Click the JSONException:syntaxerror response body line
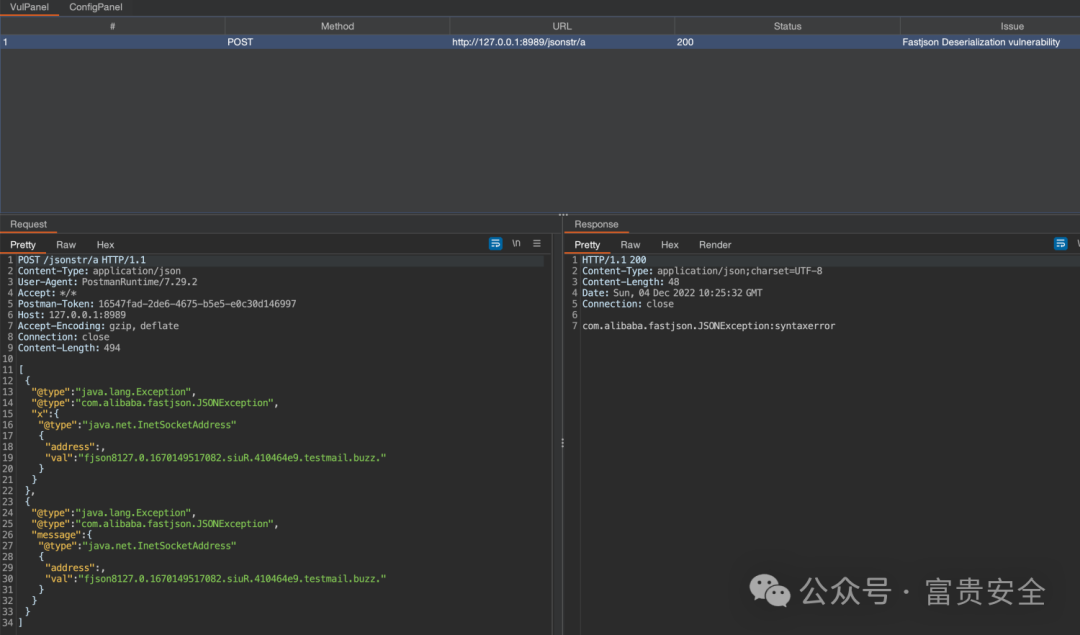This screenshot has width=1080, height=635. pyautogui.click(x=708, y=326)
